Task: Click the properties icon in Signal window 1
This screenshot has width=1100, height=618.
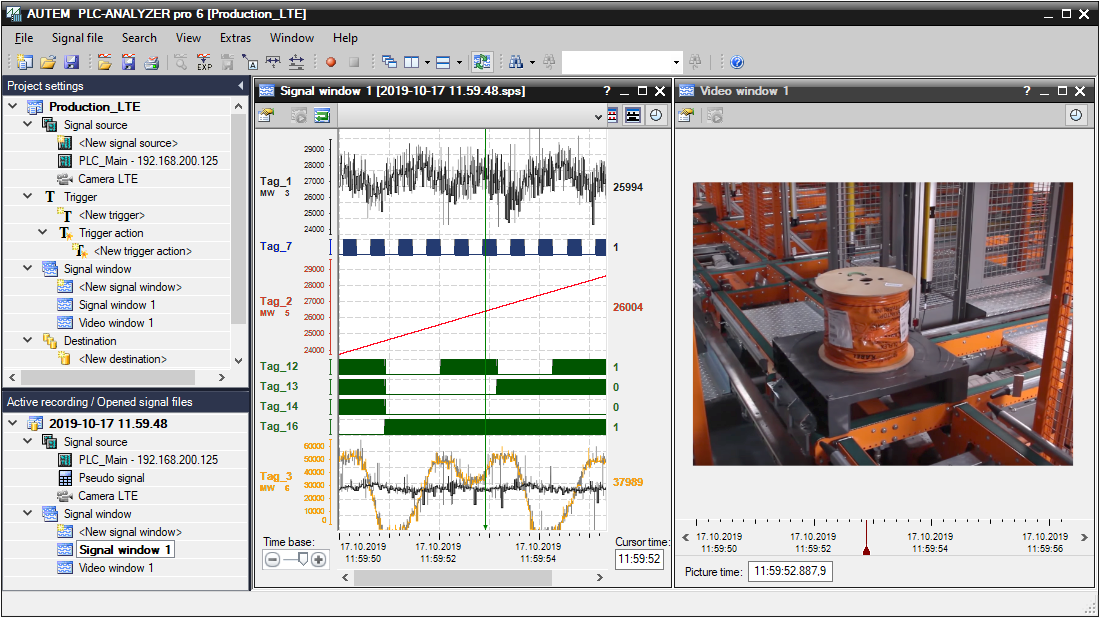Action: (x=268, y=115)
